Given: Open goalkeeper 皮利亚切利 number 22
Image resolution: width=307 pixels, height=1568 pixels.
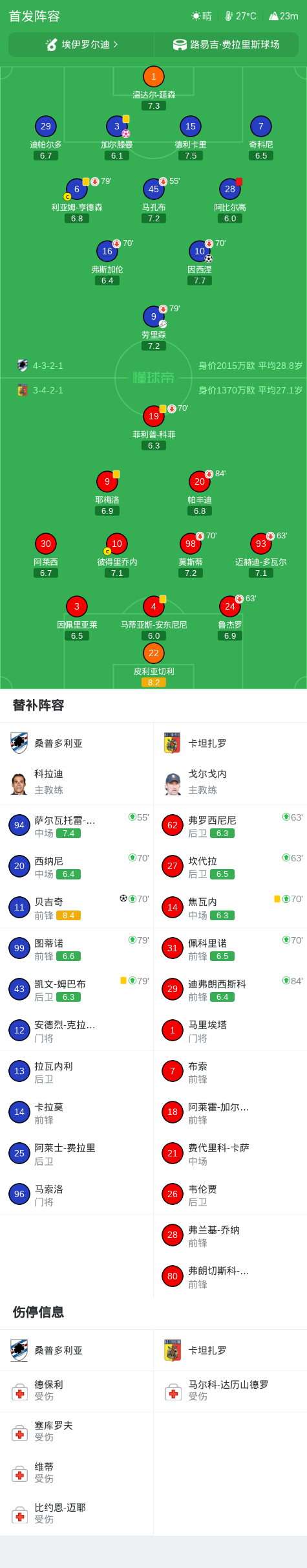Looking at the screenshot, I should pos(154,653).
